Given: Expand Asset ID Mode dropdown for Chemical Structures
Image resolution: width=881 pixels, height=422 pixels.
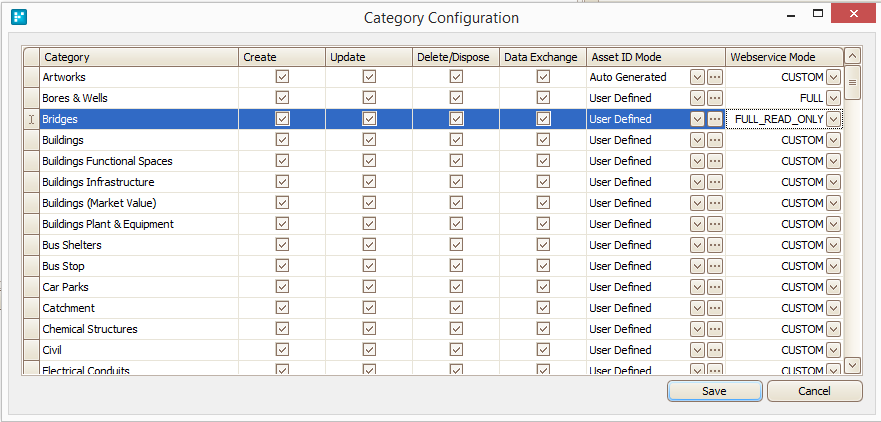Looking at the screenshot, I should [697, 329].
